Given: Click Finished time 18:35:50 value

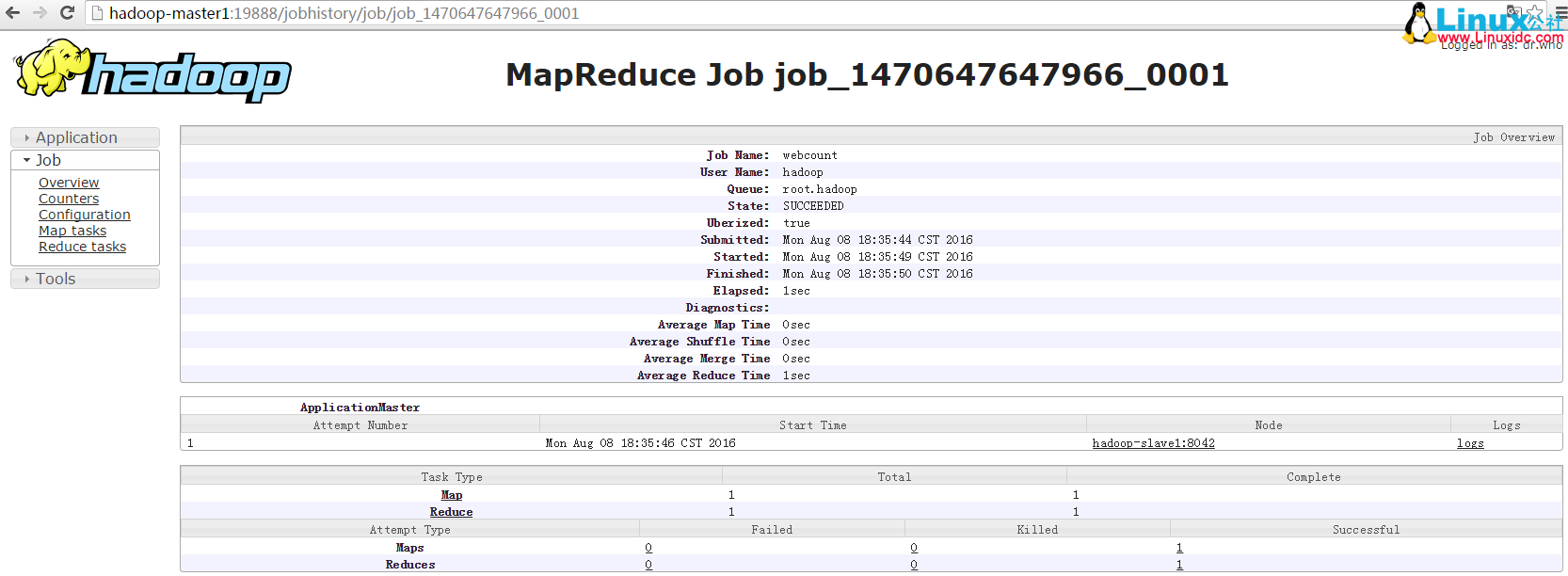Looking at the screenshot, I should tap(878, 274).
